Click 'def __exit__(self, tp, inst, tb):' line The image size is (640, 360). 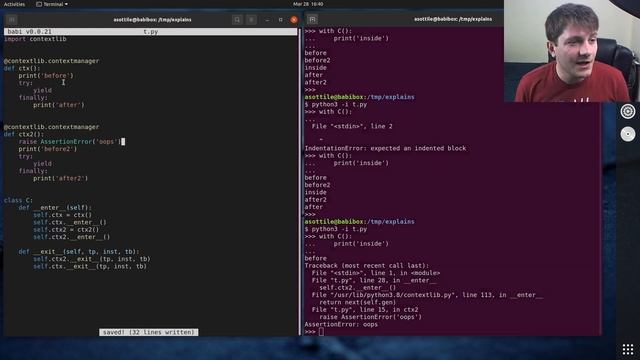point(79,252)
